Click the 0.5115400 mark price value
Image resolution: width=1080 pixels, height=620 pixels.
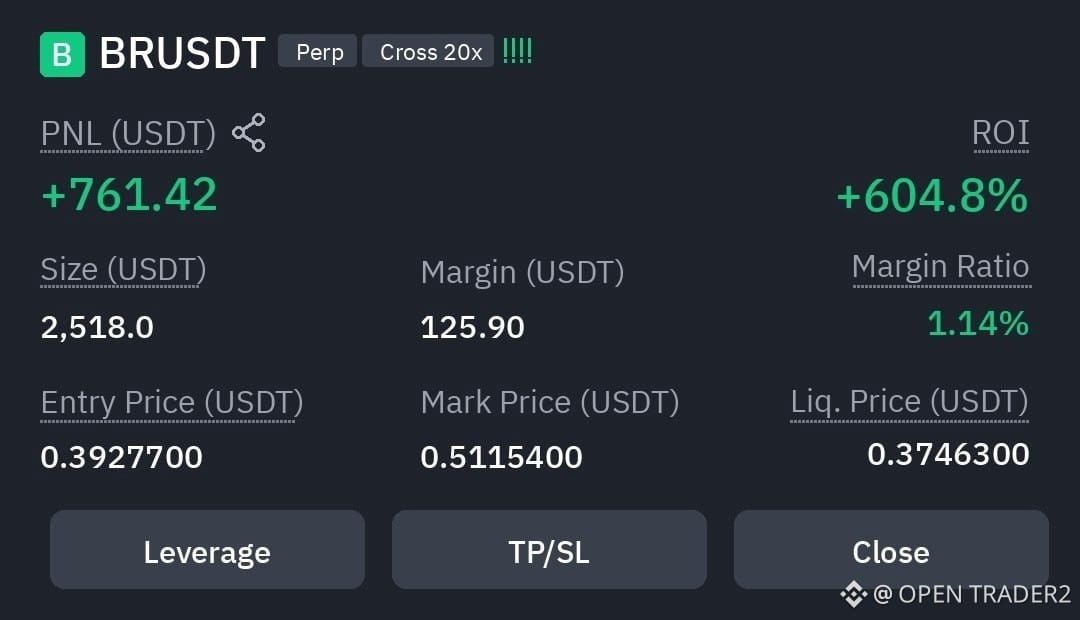click(x=501, y=457)
